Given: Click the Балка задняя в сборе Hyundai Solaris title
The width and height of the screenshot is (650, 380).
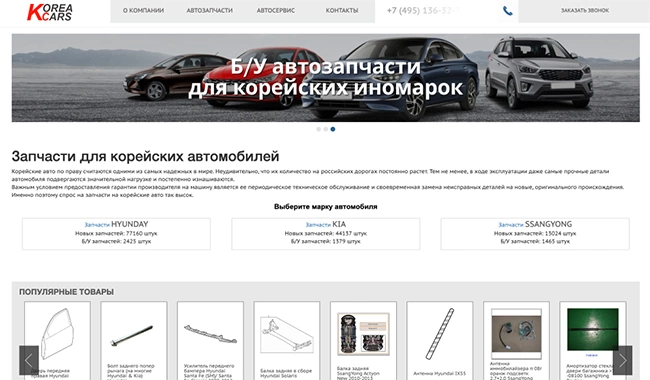Looking at the screenshot, I should 286,373.
